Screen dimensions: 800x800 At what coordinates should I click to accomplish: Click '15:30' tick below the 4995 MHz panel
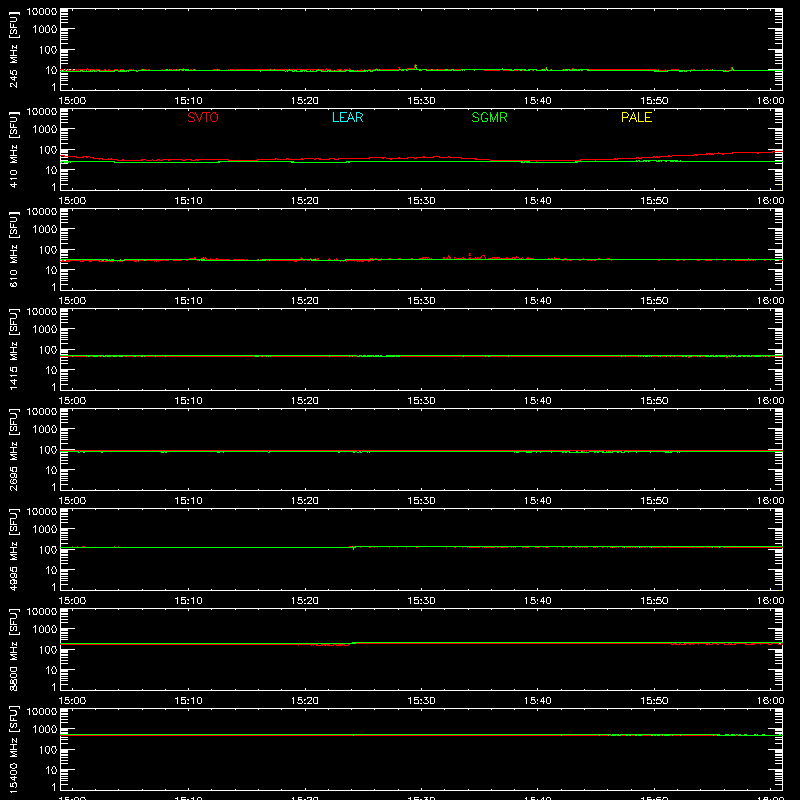421,601
